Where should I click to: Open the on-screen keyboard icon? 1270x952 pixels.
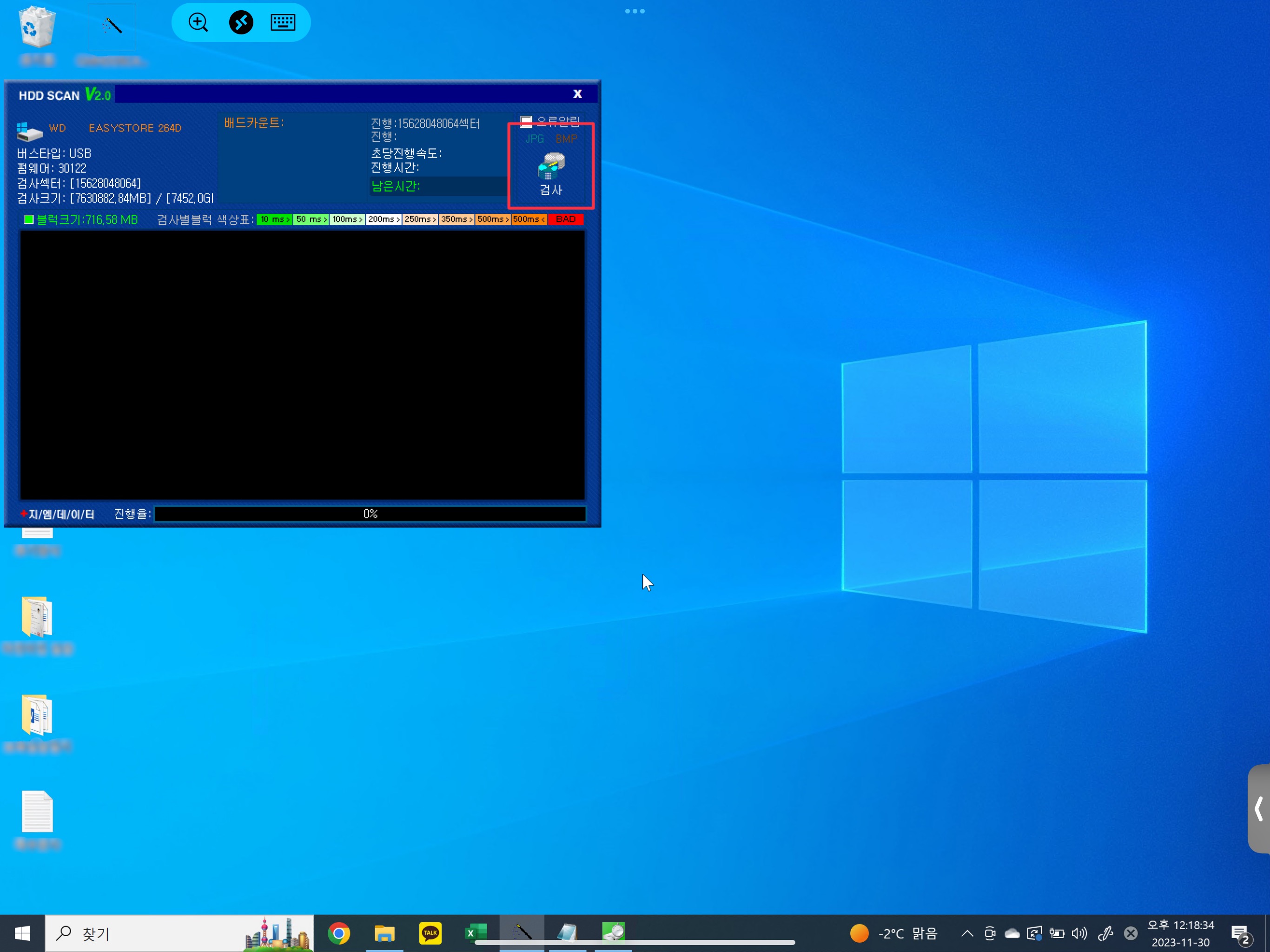tap(283, 22)
